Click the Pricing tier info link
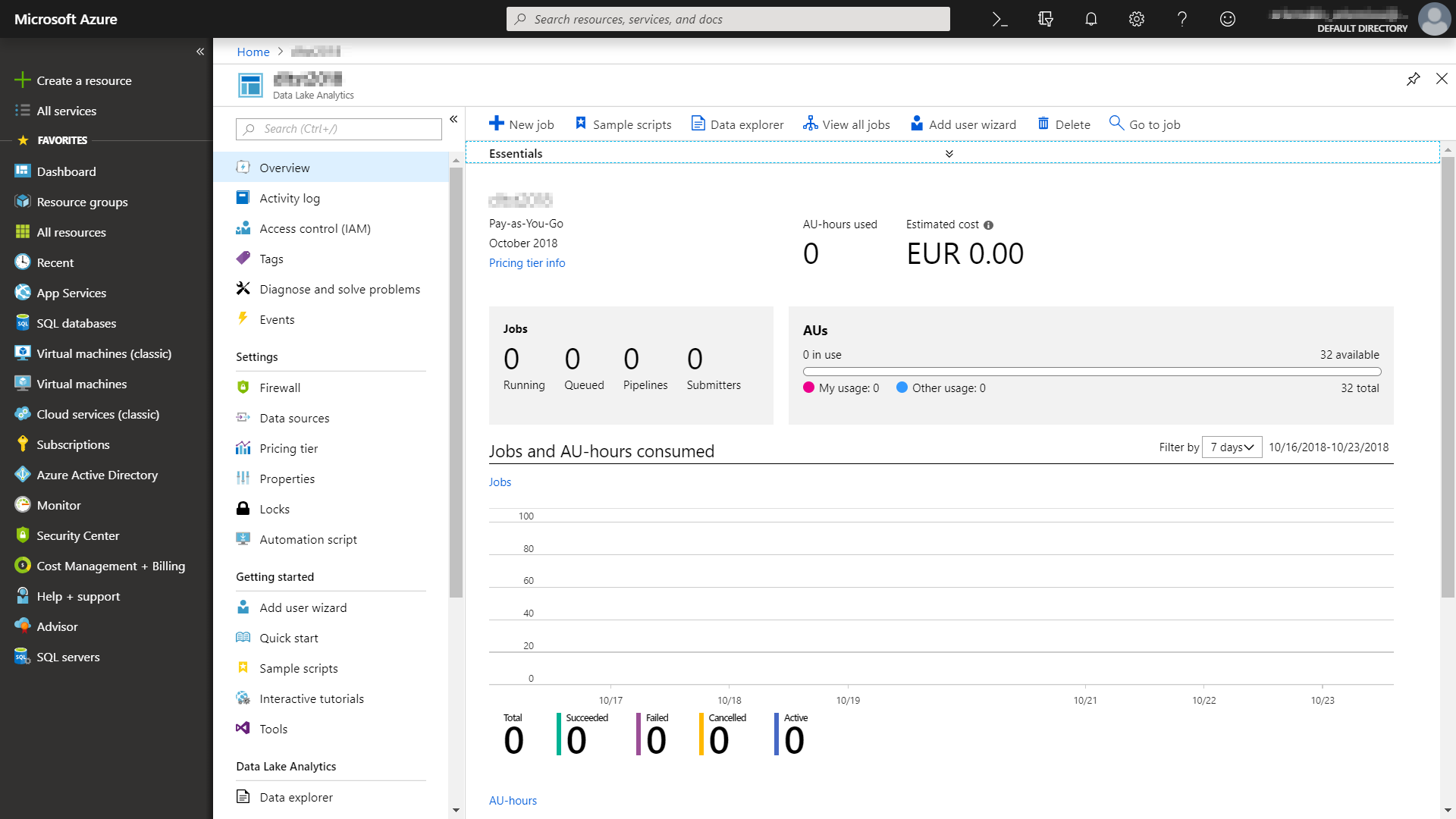This screenshot has height=819, width=1456. pyautogui.click(x=527, y=262)
